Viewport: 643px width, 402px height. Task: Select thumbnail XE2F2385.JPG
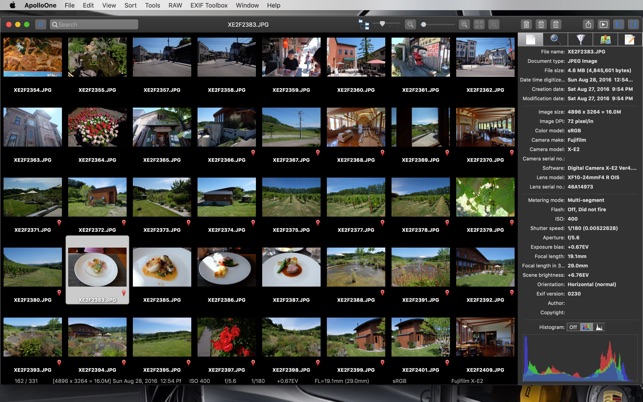161,269
